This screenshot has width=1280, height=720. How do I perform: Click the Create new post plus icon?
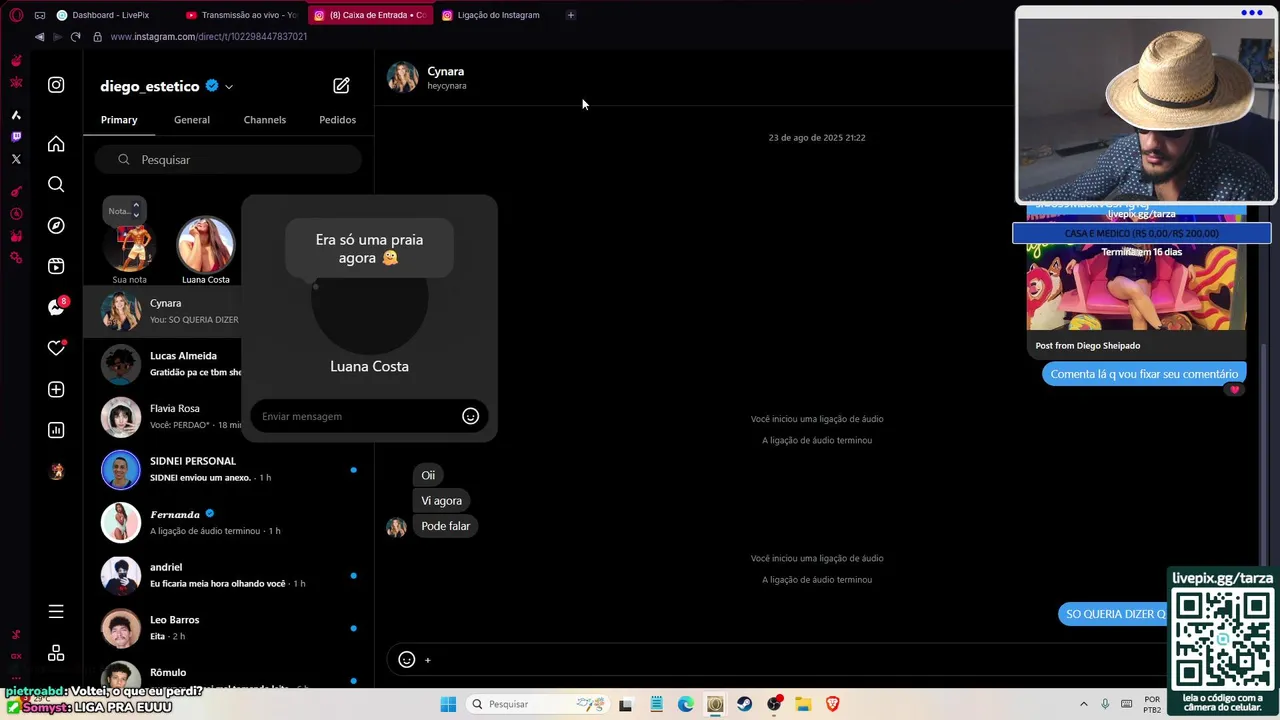pos(56,389)
